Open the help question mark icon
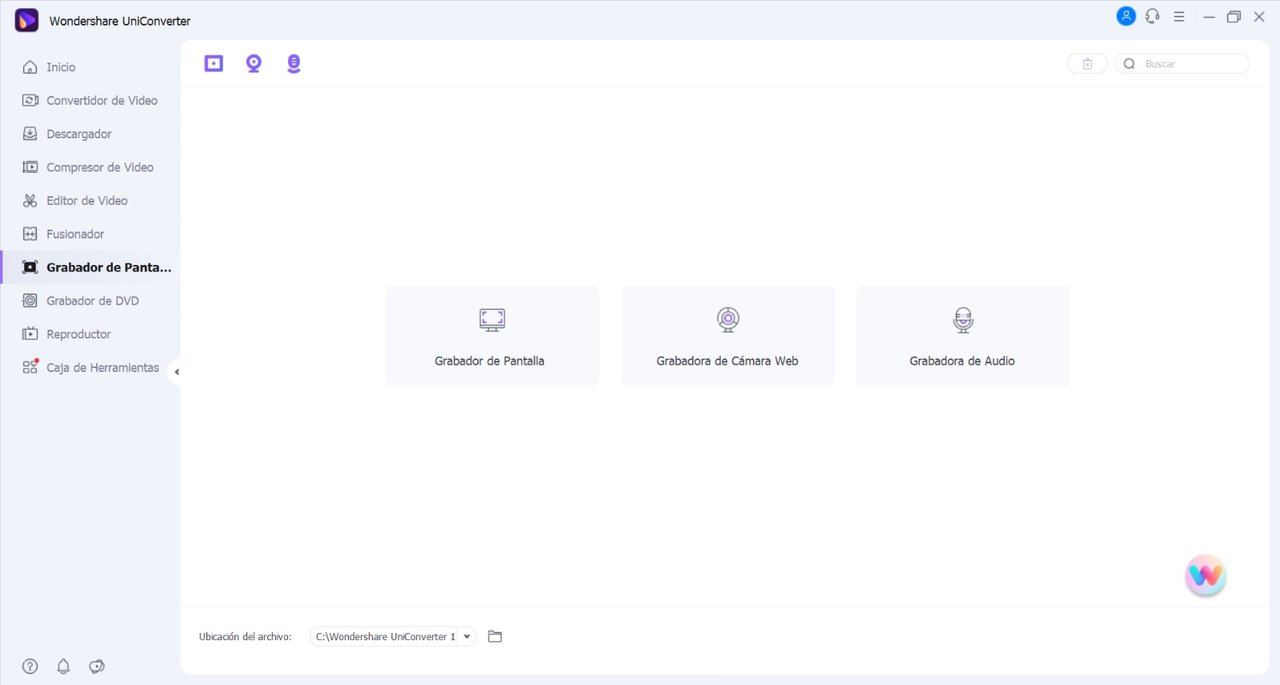 30,666
